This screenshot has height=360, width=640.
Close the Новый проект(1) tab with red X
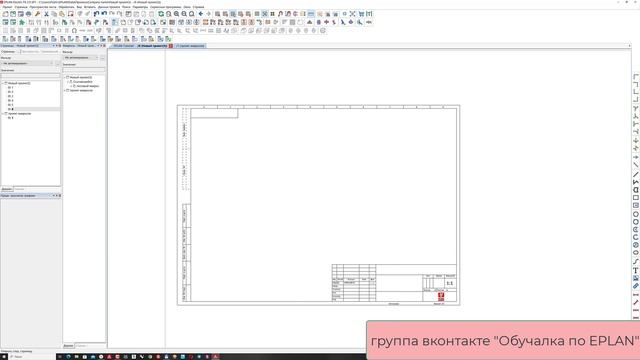[x=171, y=46]
